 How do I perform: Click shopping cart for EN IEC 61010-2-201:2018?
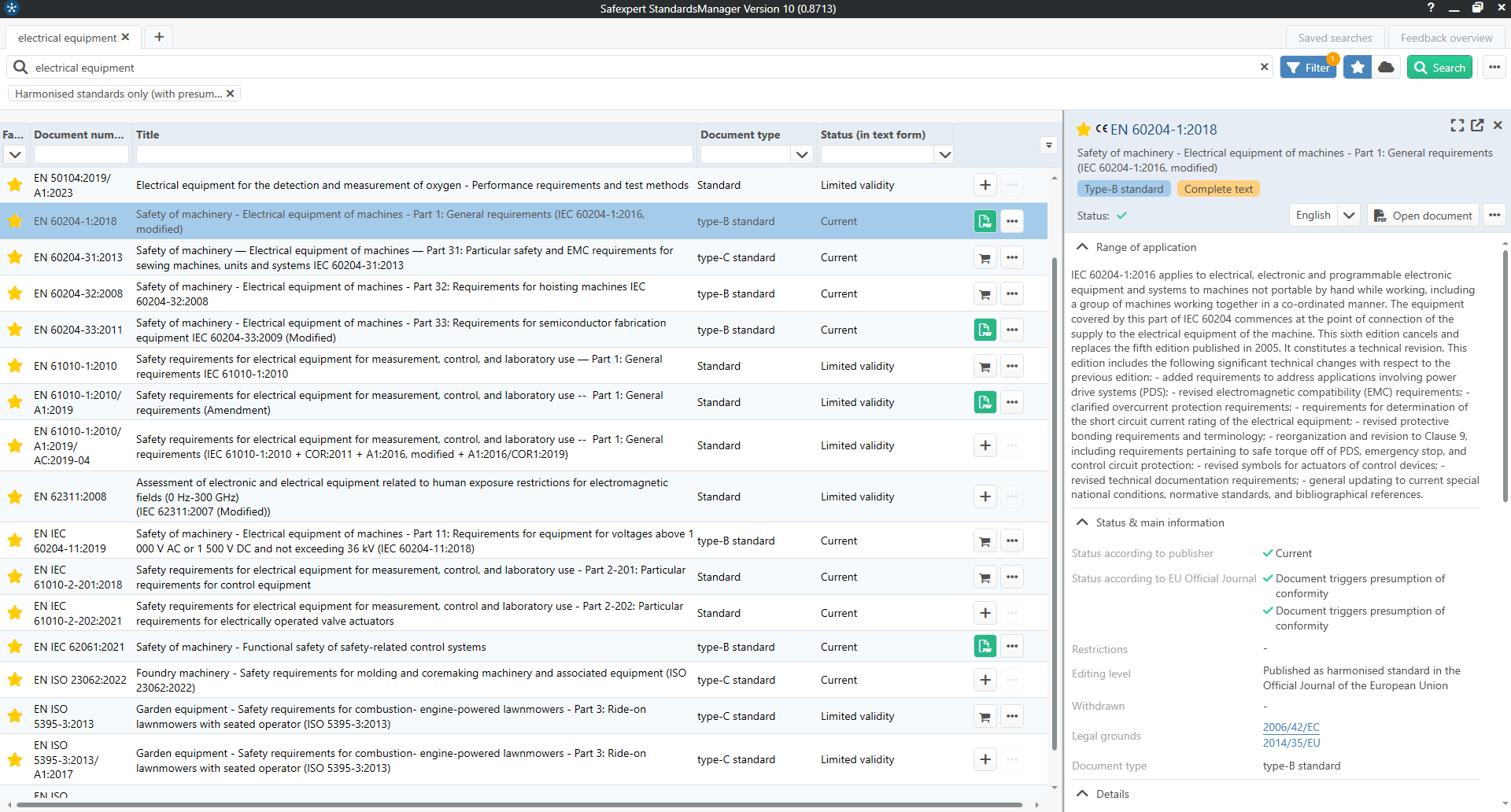point(985,577)
